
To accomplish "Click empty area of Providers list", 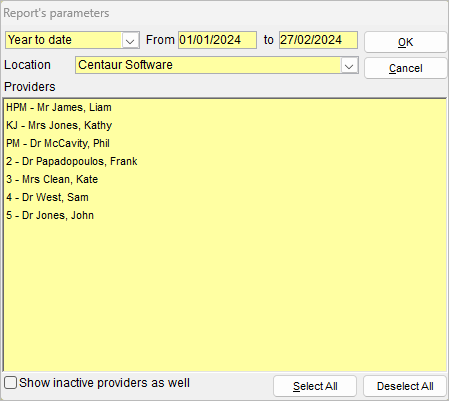I will click(x=225, y=293).
